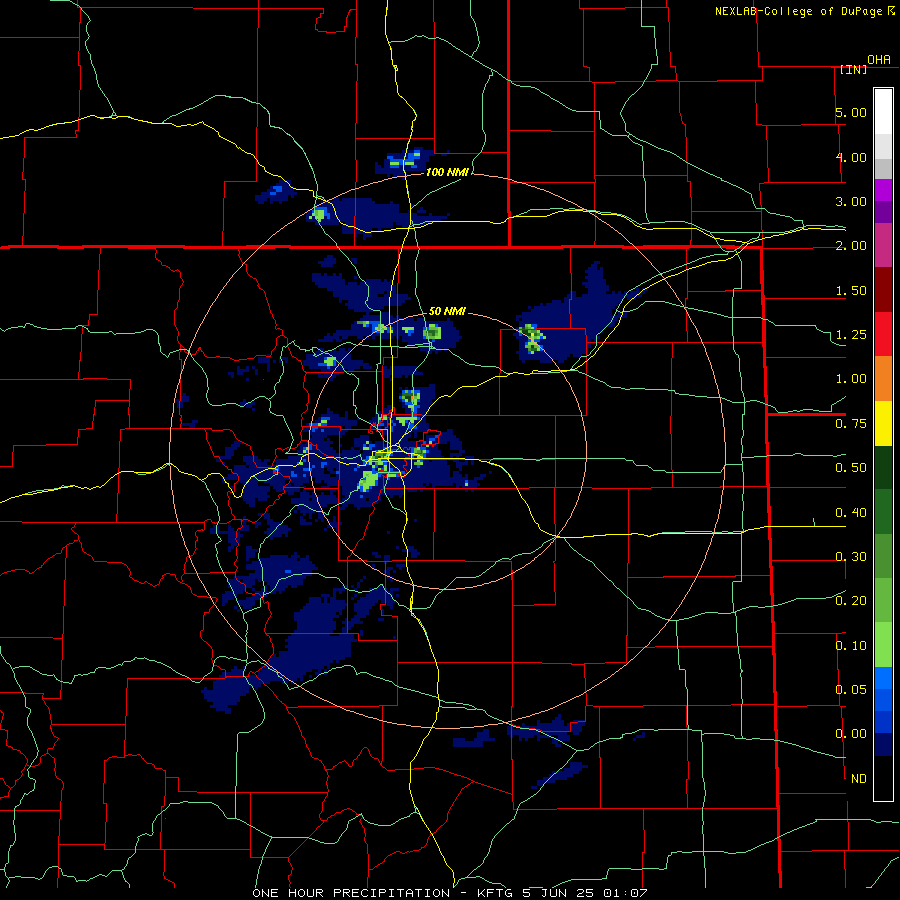Click the 0.10 legend value

pyautogui.click(x=851, y=646)
